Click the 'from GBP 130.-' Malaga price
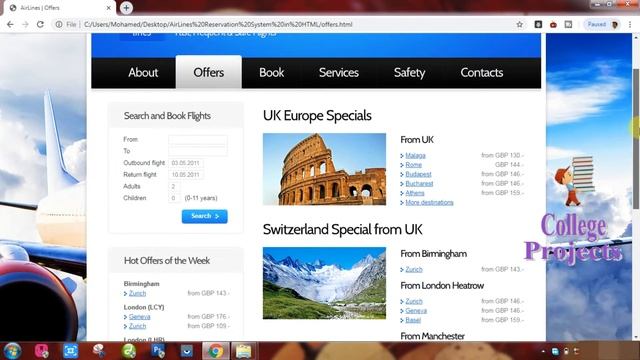This screenshot has height=360, width=640. [502, 156]
